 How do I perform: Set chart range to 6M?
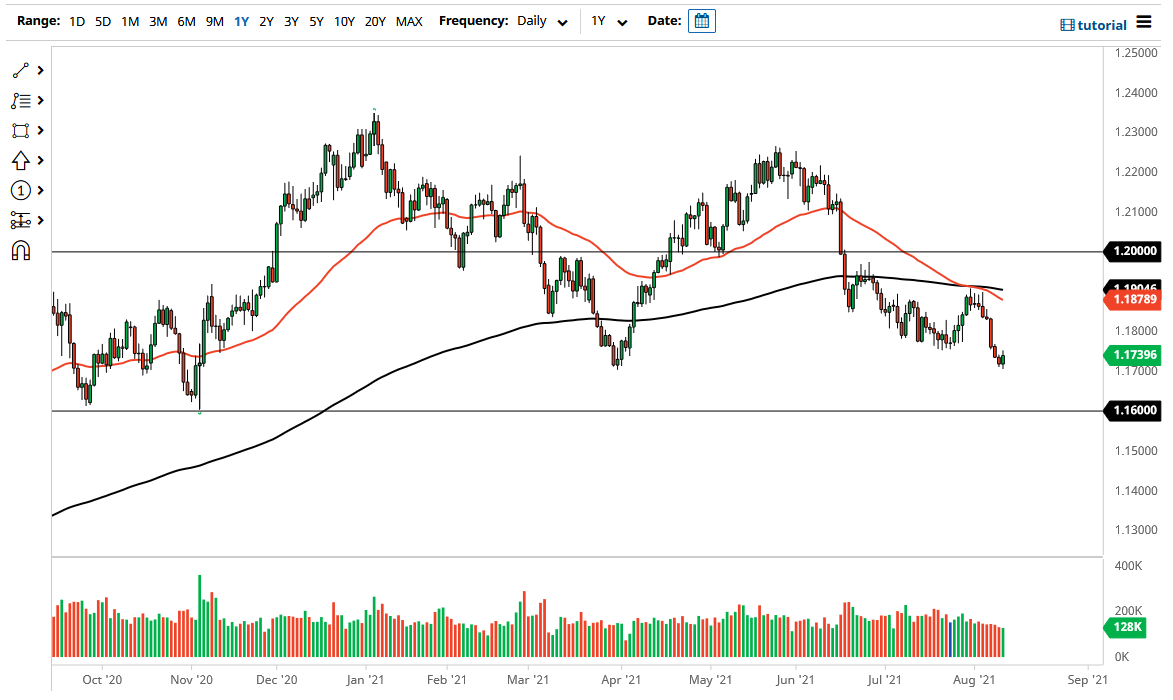186,21
